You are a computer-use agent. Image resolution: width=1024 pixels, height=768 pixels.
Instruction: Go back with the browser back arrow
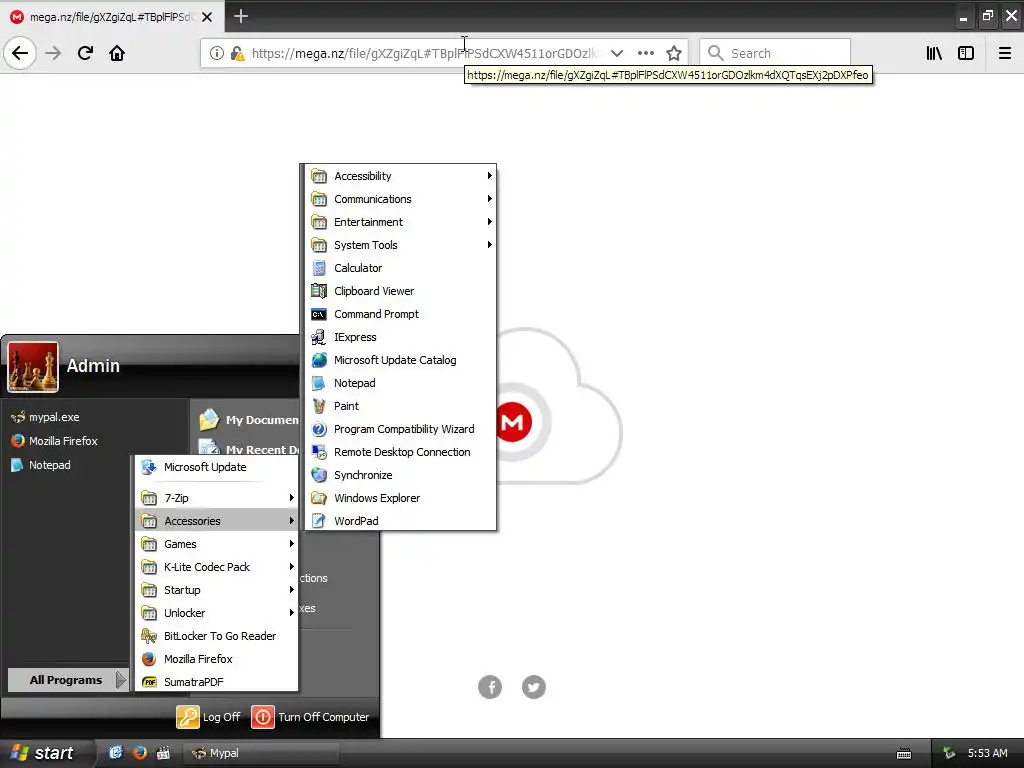20,53
